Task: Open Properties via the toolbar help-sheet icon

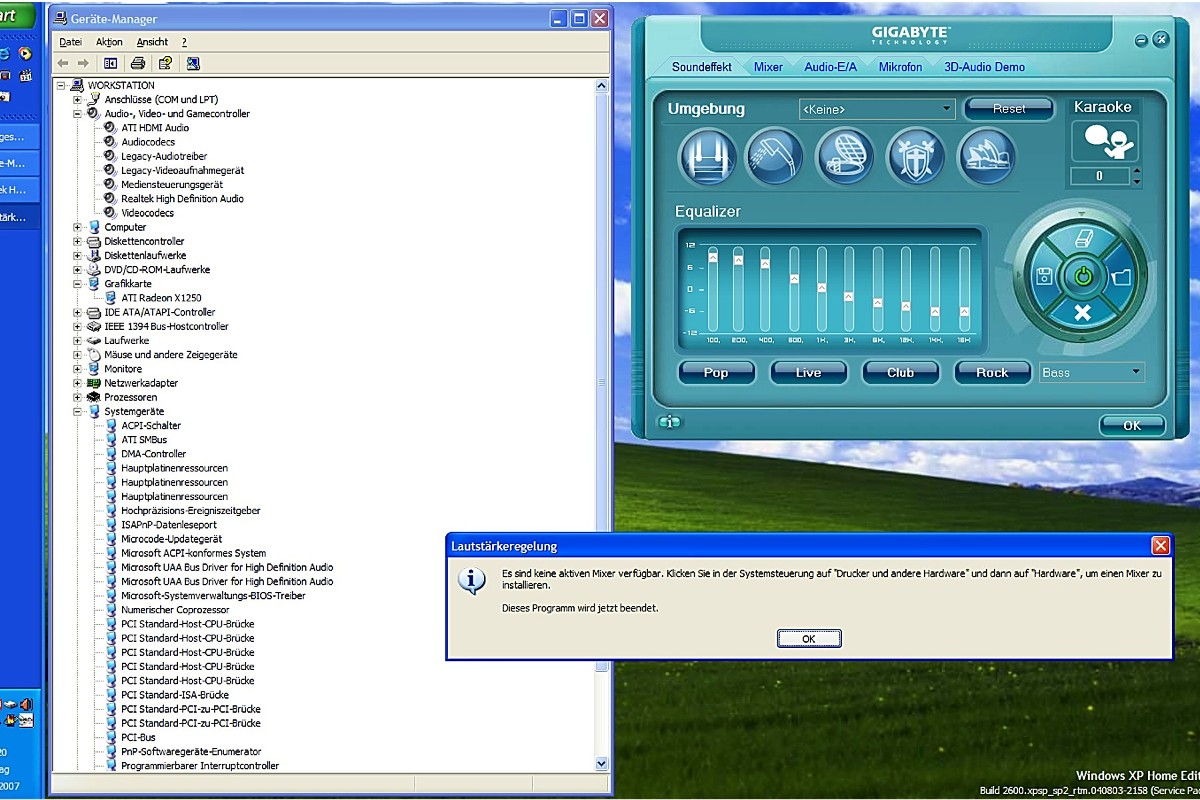Action: pyautogui.click(x=165, y=63)
